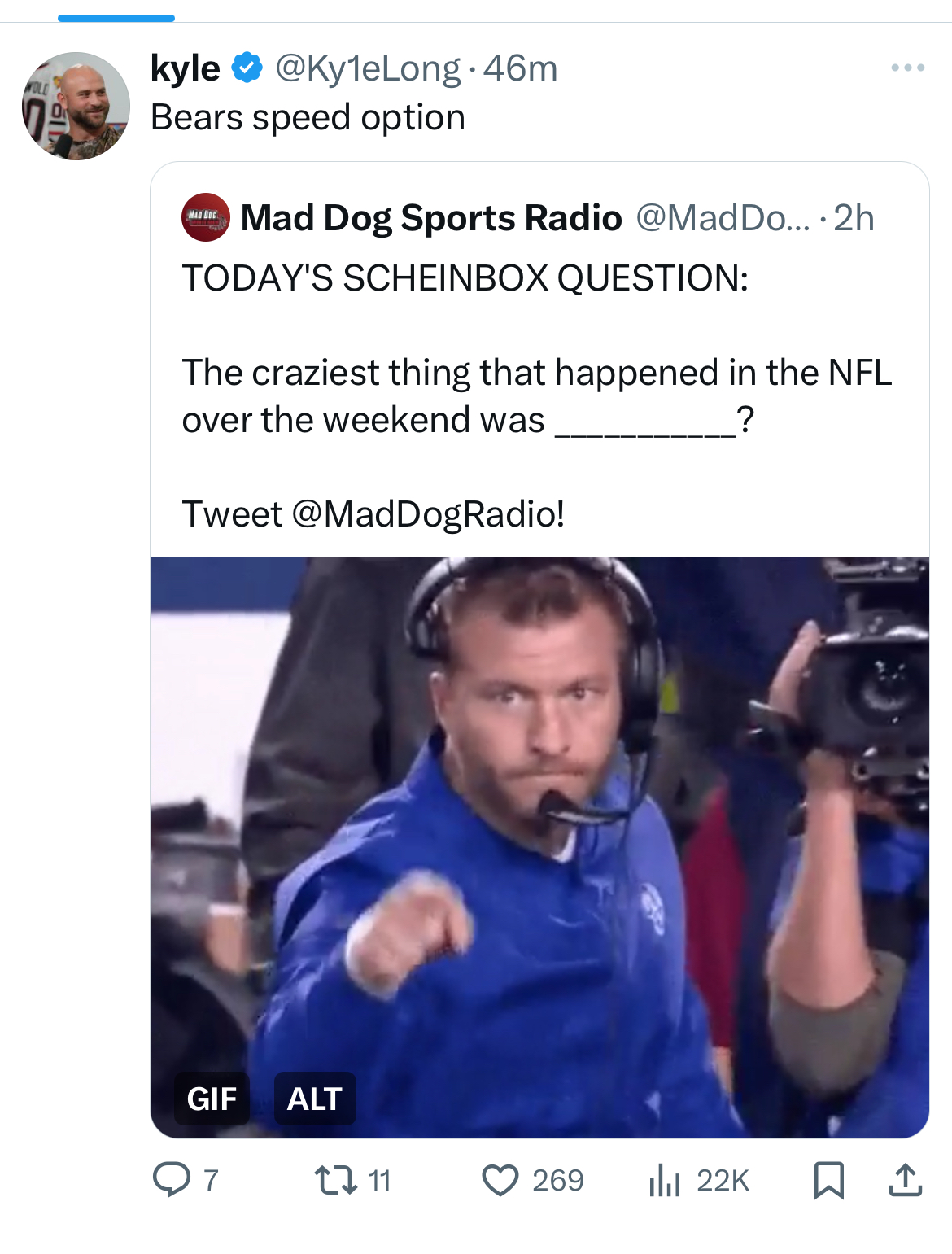Open the @Ky1eLong handle link
Screen dimensions: 952x1254
click(368, 68)
